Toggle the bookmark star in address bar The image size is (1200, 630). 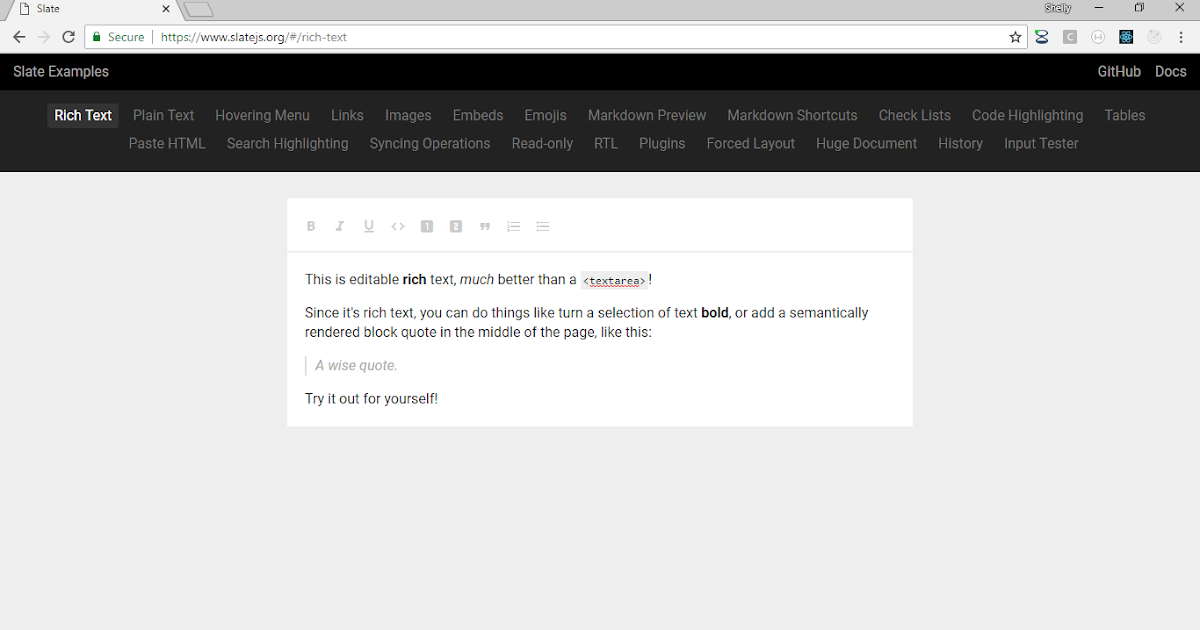(x=1015, y=36)
